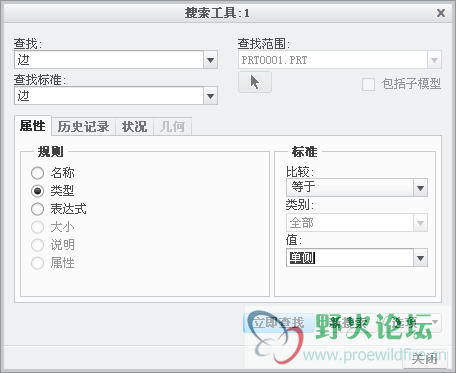Select the 大小 rule radio button

(37, 227)
